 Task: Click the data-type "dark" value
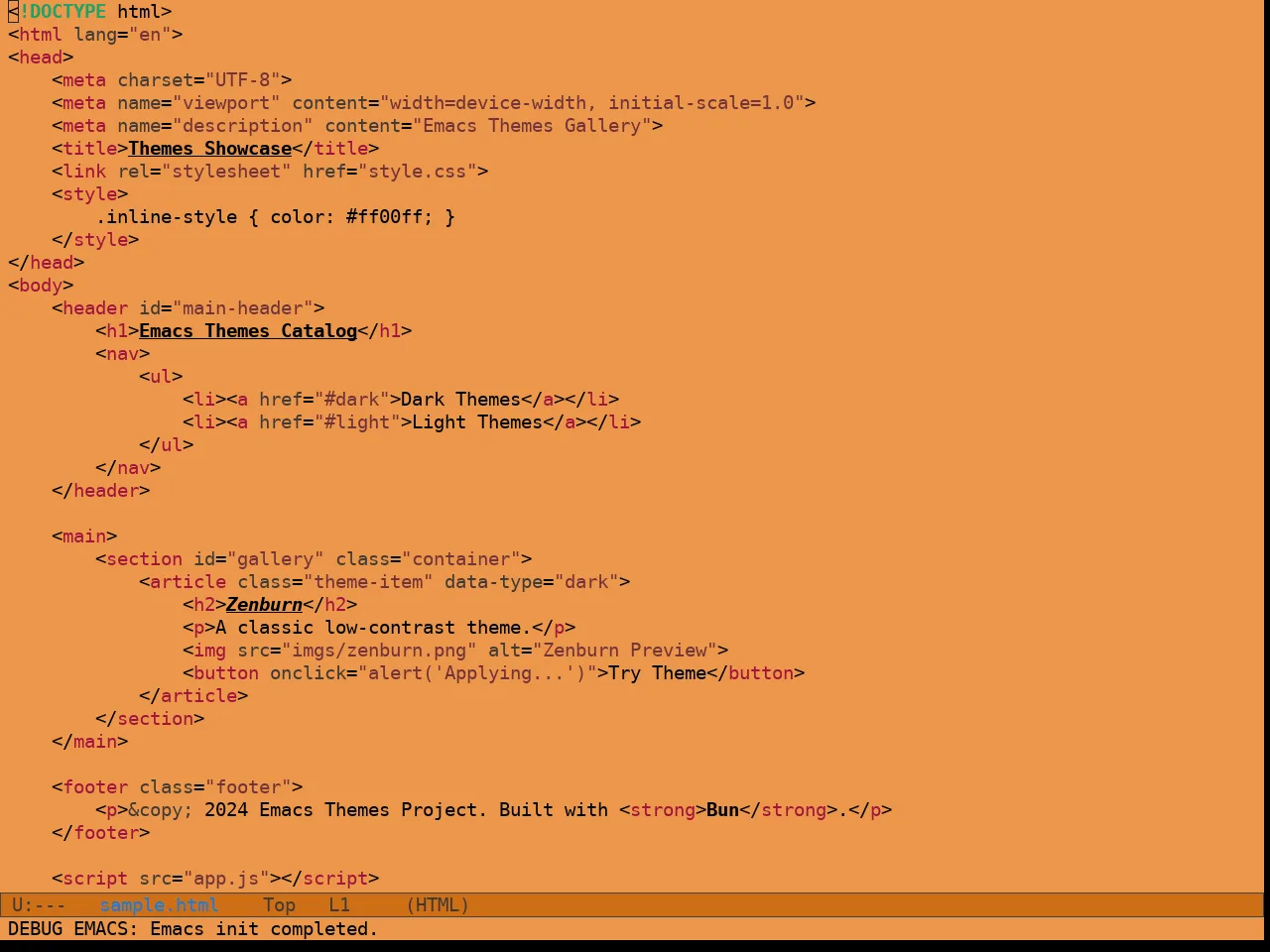coord(586,582)
